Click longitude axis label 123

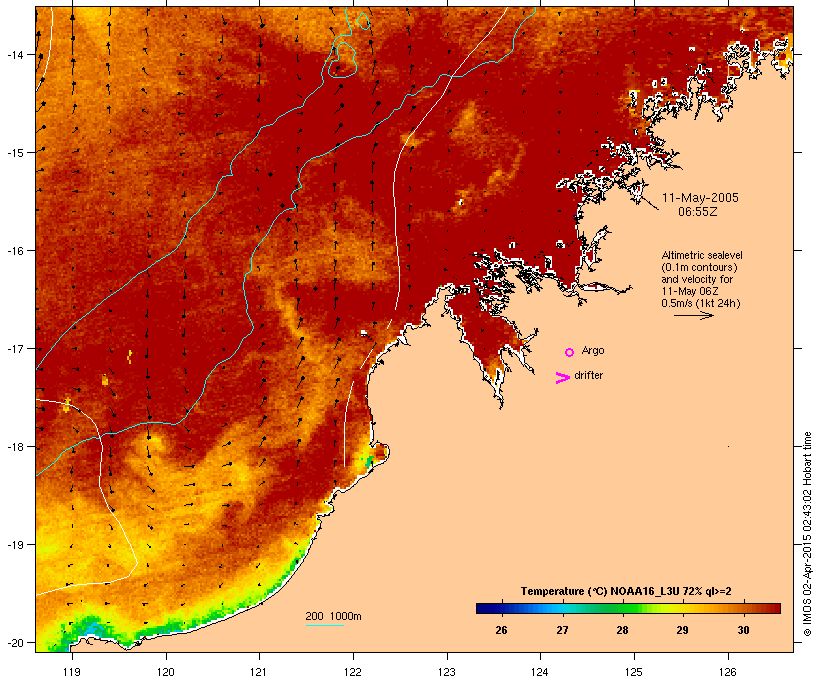[447, 672]
